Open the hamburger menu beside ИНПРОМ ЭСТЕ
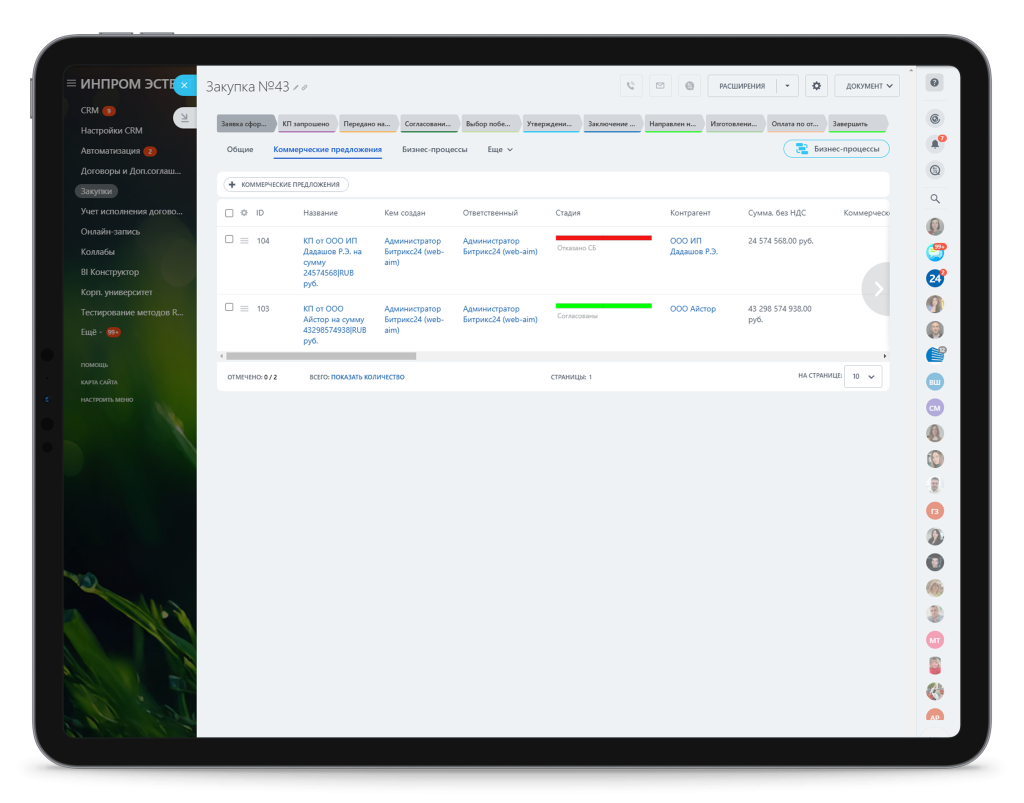The width and height of the screenshot is (1024, 803). [71, 84]
